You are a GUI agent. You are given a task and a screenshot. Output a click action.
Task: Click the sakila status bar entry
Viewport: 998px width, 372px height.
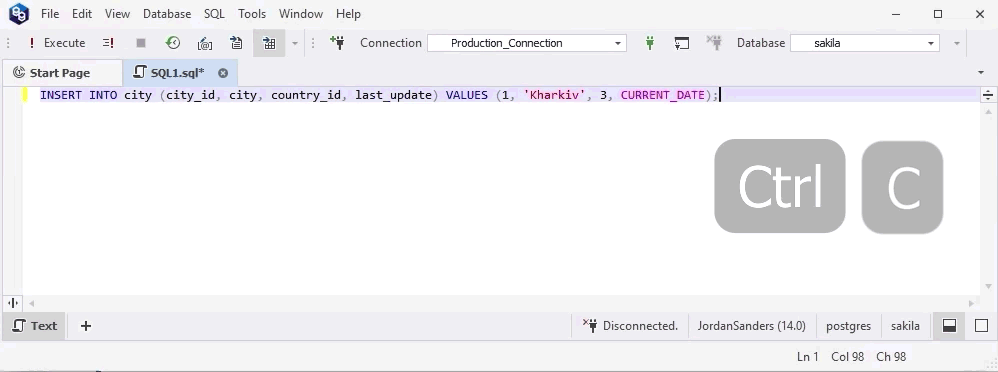point(905,326)
